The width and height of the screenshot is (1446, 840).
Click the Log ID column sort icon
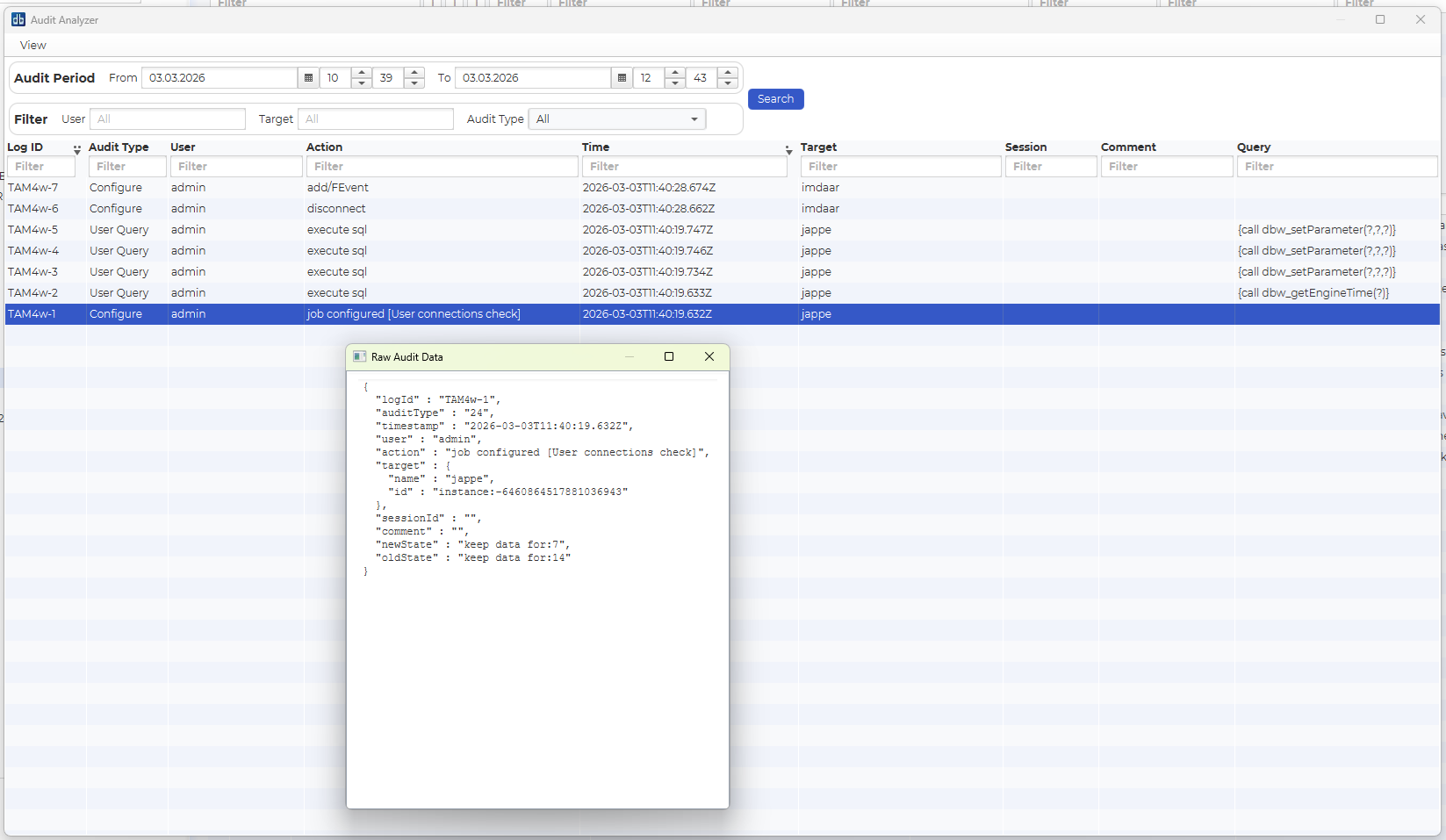[x=77, y=149]
